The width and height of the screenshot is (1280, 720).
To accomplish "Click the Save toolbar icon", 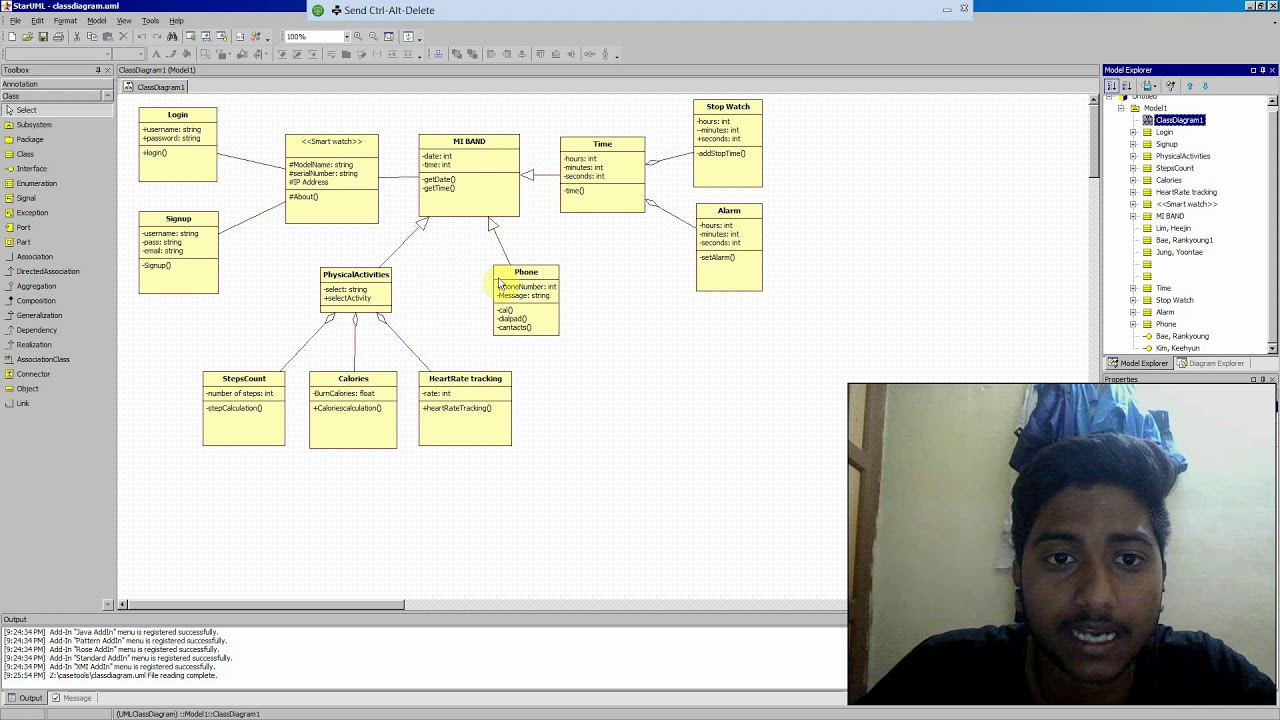I will 43,37.
